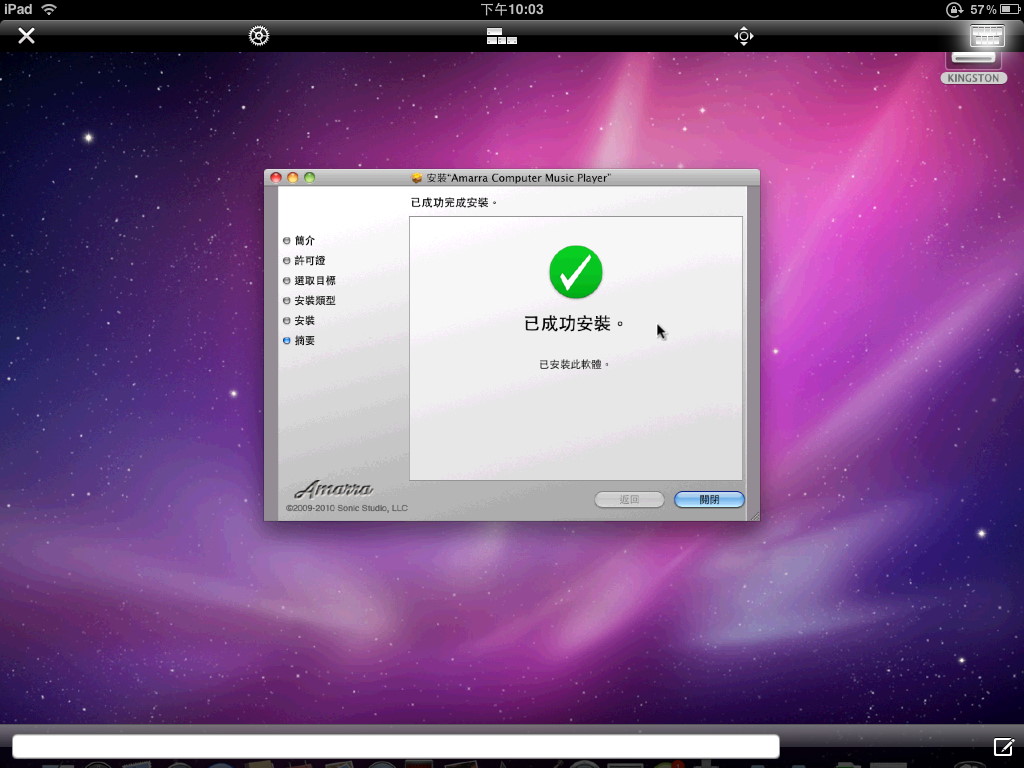1024x768 pixels.
Task: Click the ©2009-2010 Sonic Studio, LLC text
Action: click(347, 508)
